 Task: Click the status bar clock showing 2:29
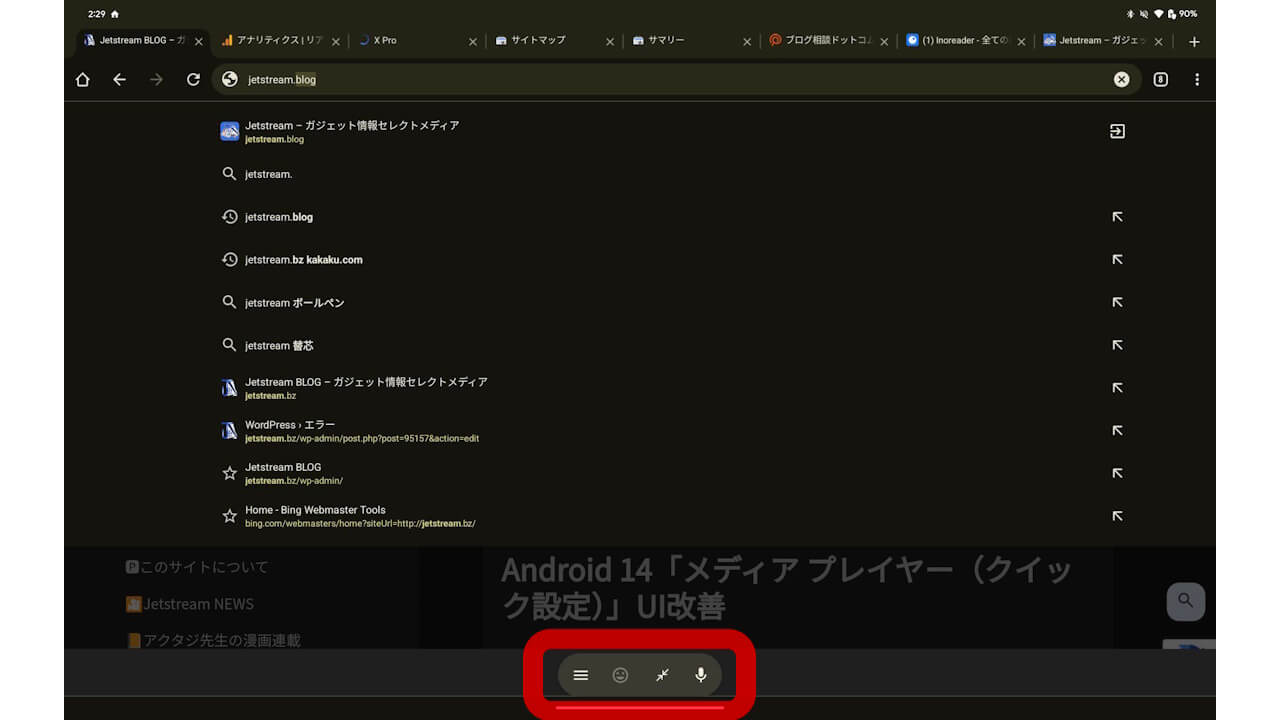pyautogui.click(x=96, y=14)
